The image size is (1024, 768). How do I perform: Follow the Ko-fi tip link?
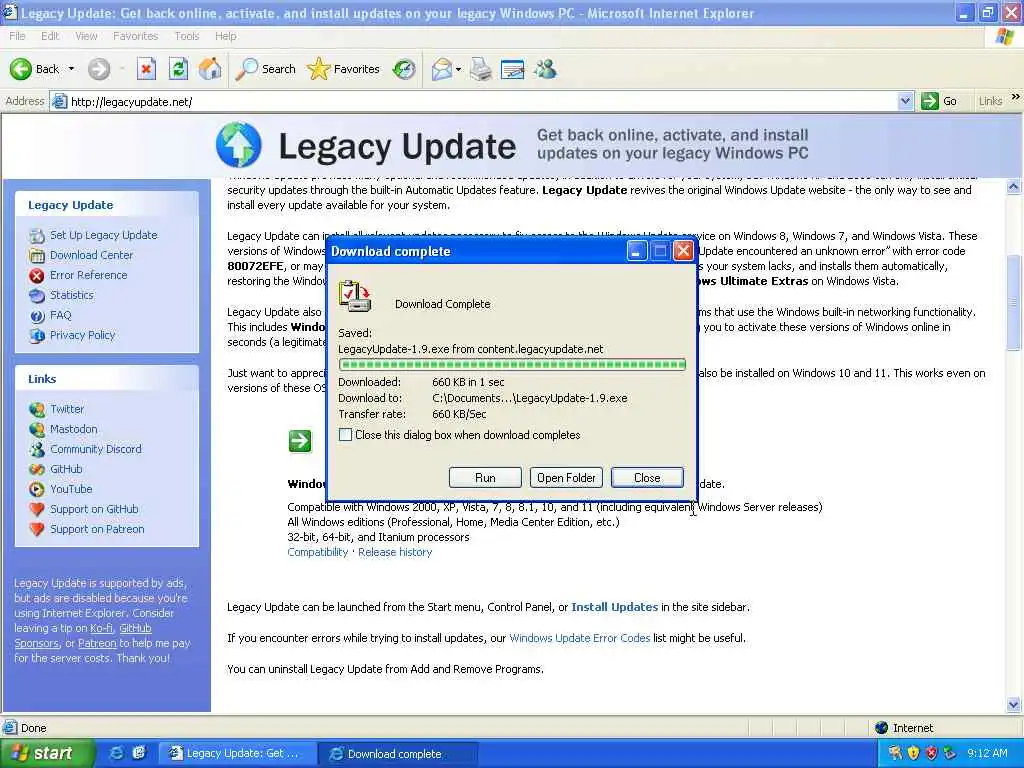[x=101, y=628]
